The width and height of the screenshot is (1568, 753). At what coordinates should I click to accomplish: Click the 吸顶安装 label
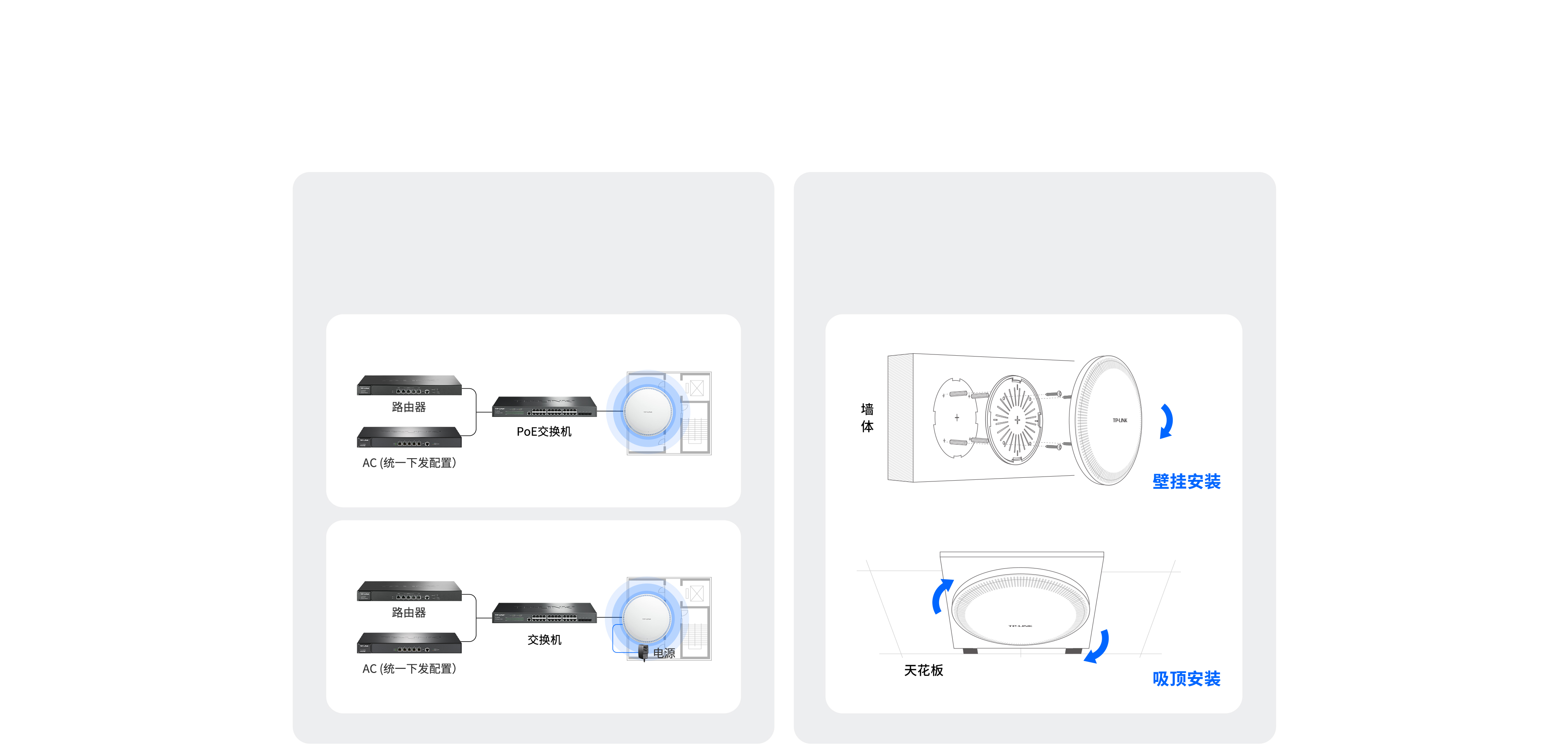coord(1186,678)
